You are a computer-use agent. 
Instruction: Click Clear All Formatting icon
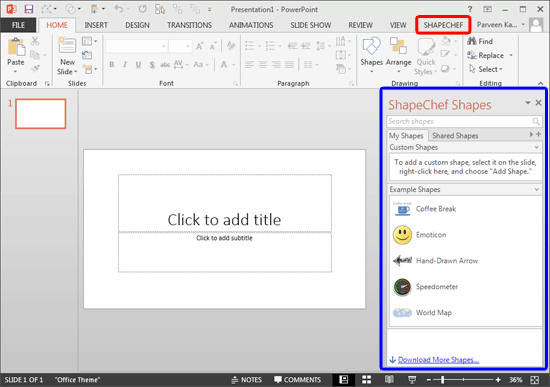coord(231,46)
